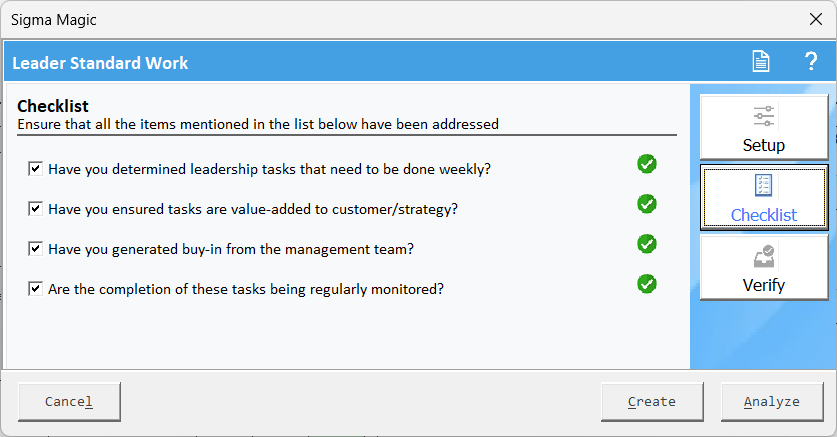The height and width of the screenshot is (437, 837).
Task: Close the Sigma Magic dialog
Action: (x=816, y=20)
